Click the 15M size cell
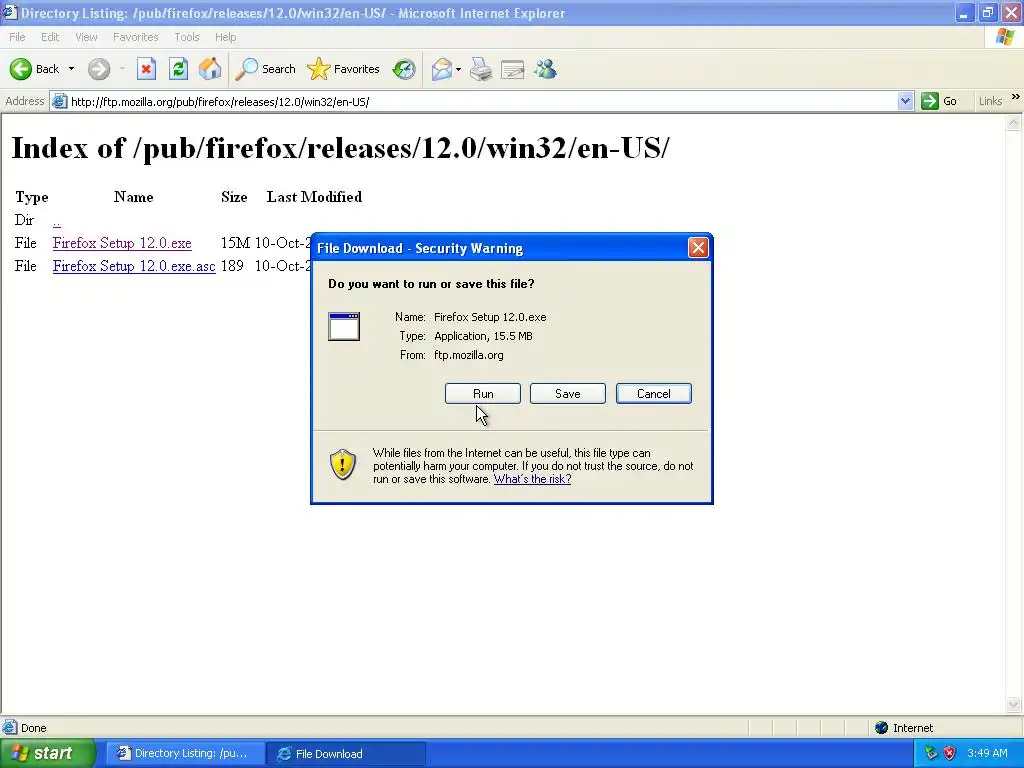The height and width of the screenshot is (768, 1024). (x=235, y=243)
